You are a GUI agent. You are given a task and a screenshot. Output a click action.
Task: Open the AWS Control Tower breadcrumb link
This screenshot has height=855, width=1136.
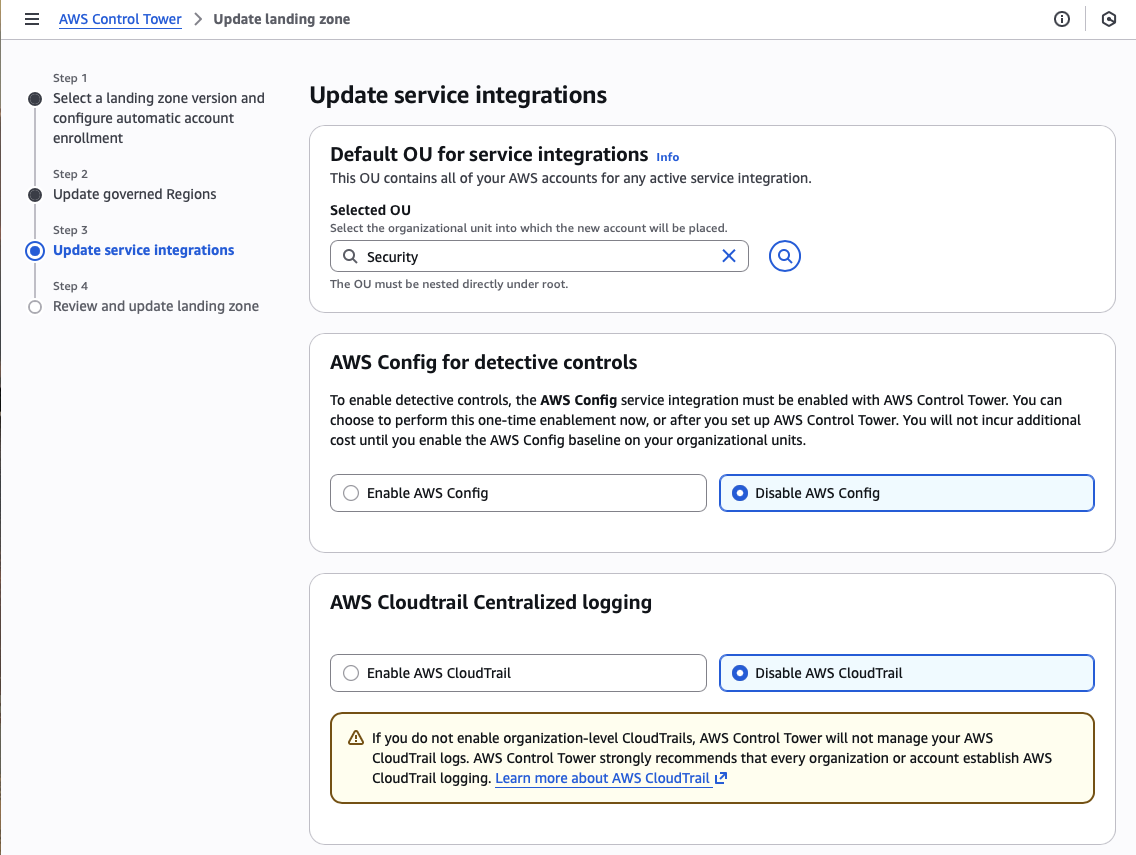pos(120,18)
